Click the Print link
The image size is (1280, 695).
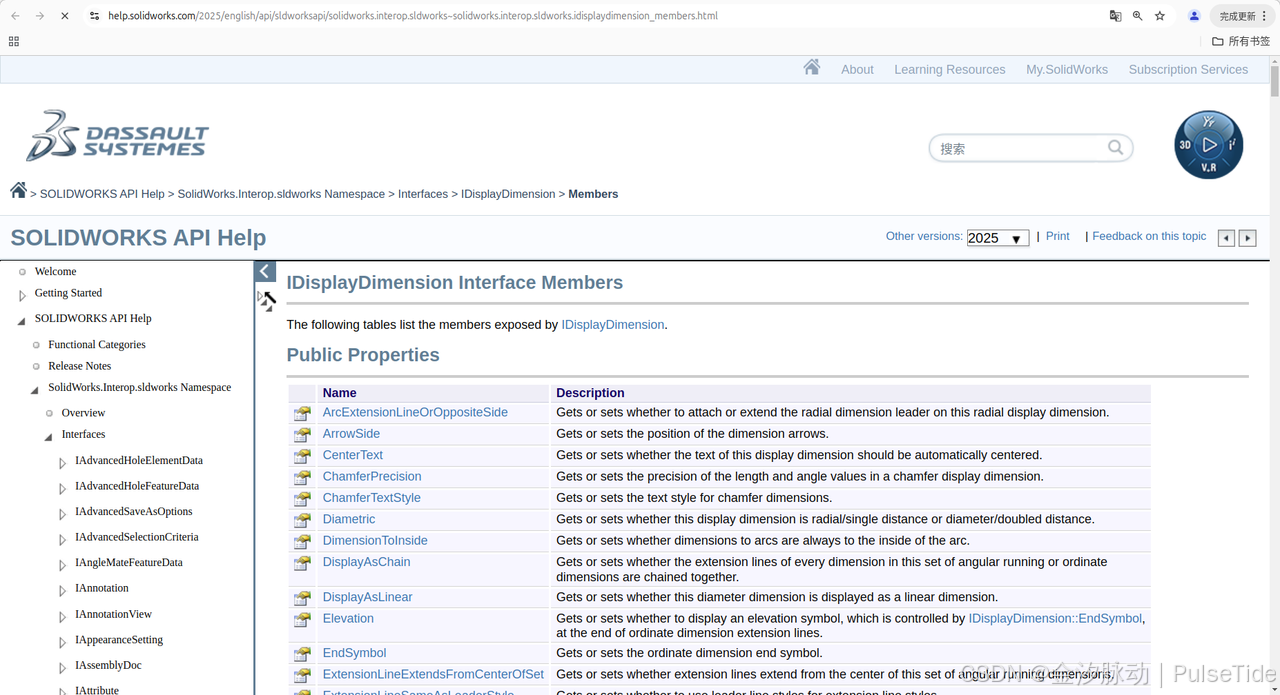(1058, 236)
